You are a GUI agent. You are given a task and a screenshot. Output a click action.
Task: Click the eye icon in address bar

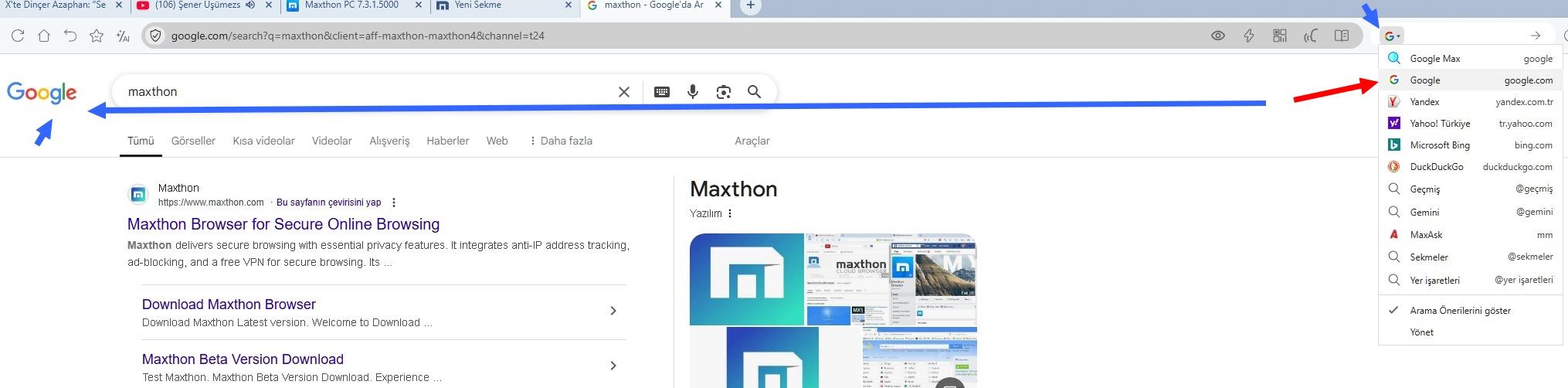coord(1218,36)
